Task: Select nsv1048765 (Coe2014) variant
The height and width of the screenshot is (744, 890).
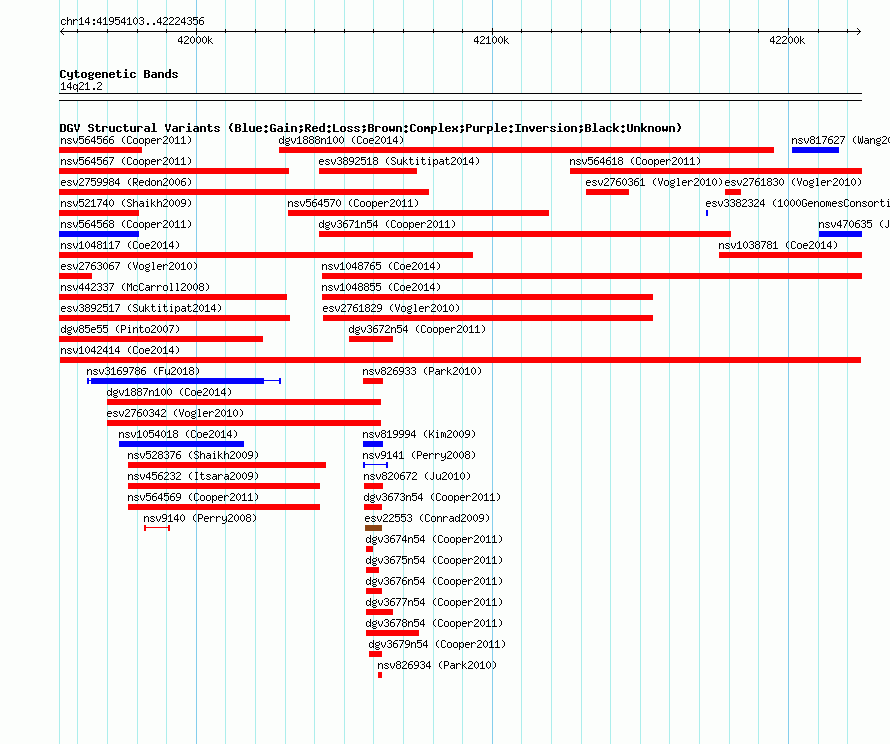Action: coord(381,266)
